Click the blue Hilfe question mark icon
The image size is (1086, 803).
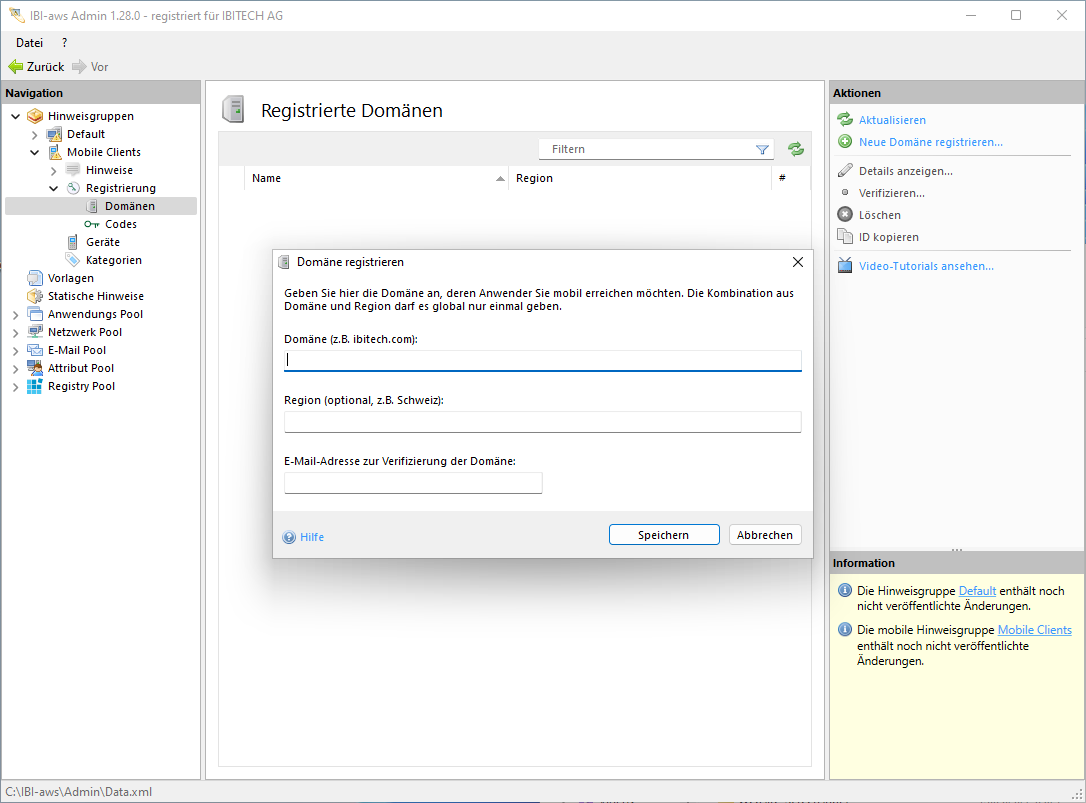pos(289,537)
